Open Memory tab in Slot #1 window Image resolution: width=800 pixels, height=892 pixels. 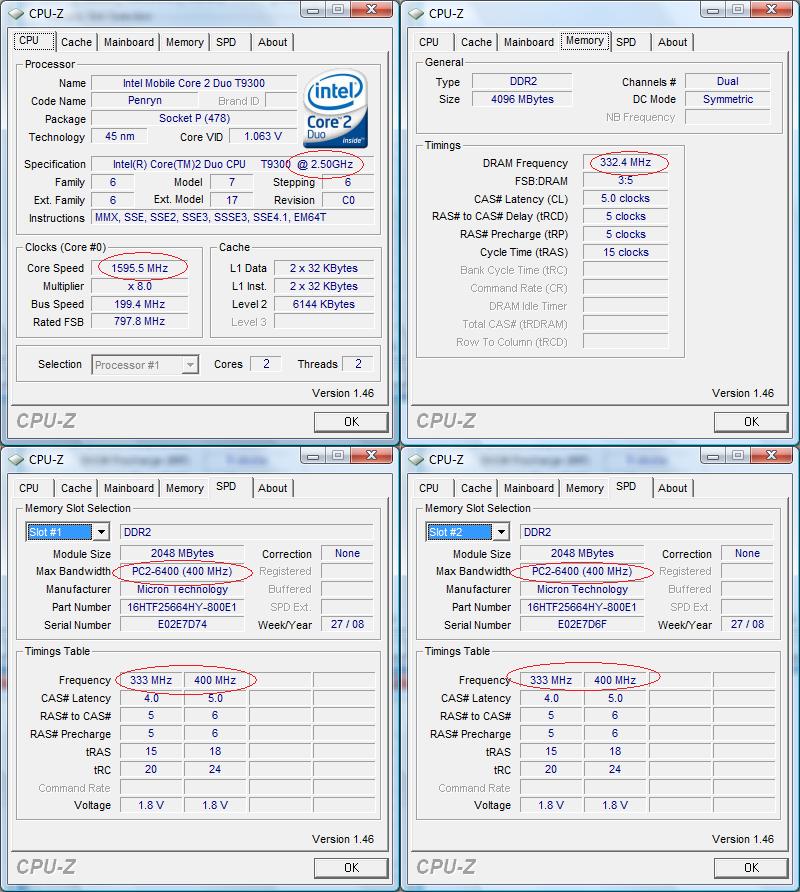[x=184, y=488]
